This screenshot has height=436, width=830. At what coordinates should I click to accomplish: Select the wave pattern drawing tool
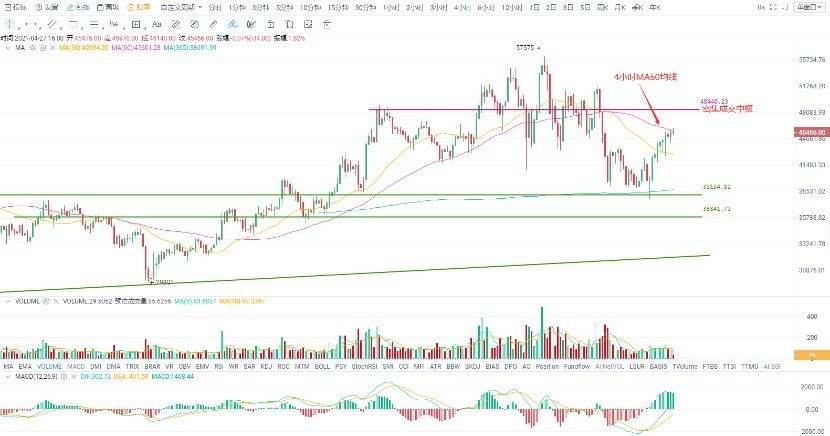click(x=113, y=24)
